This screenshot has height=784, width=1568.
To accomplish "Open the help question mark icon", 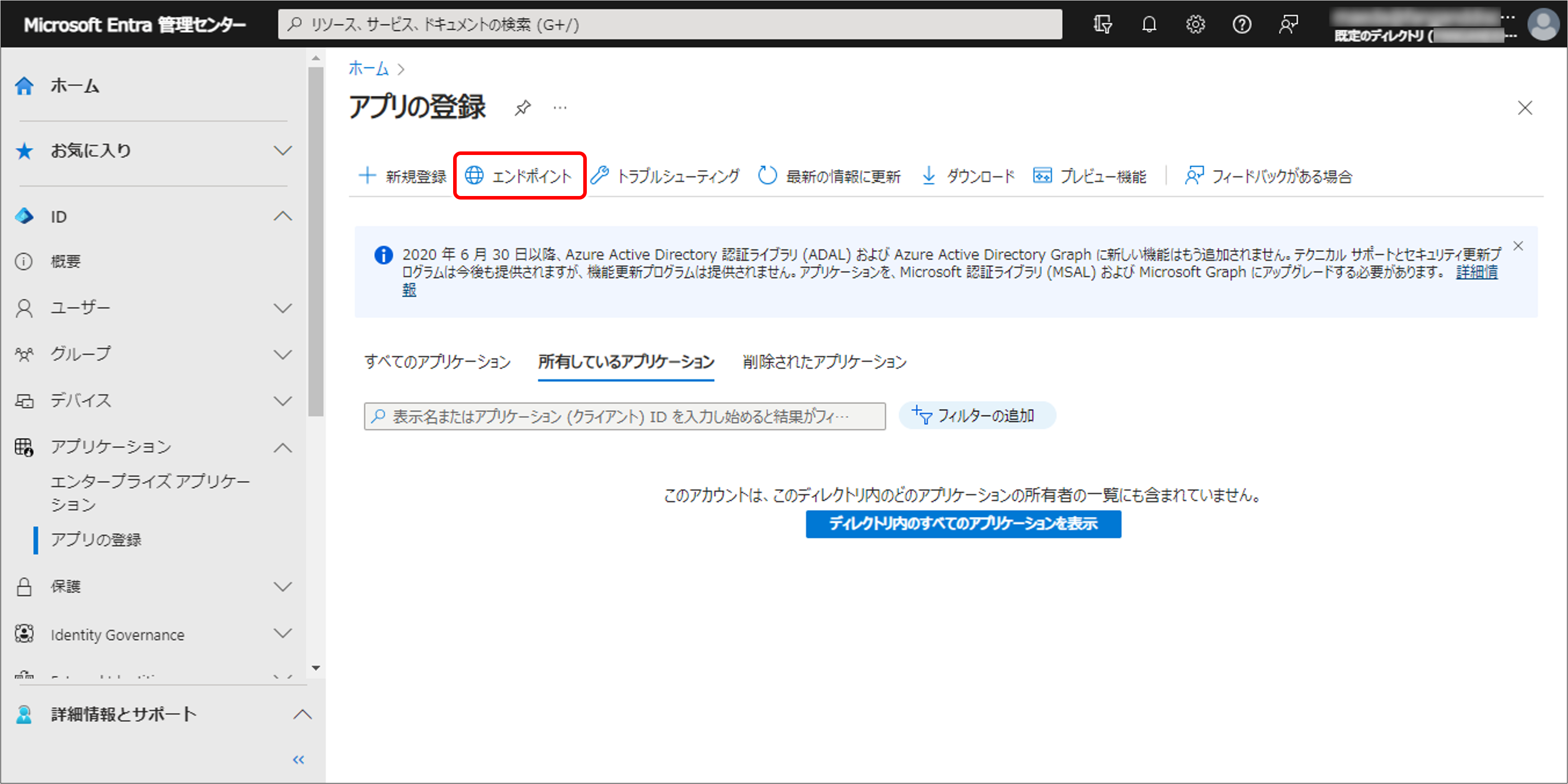I will (1242, 24).
